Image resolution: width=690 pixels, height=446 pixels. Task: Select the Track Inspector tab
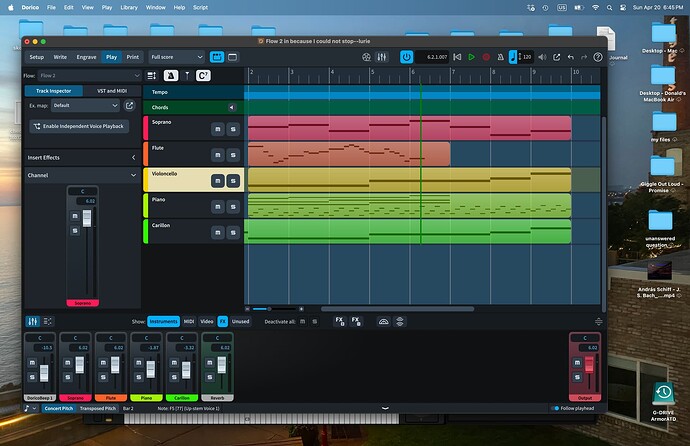[x=54, y=91]
